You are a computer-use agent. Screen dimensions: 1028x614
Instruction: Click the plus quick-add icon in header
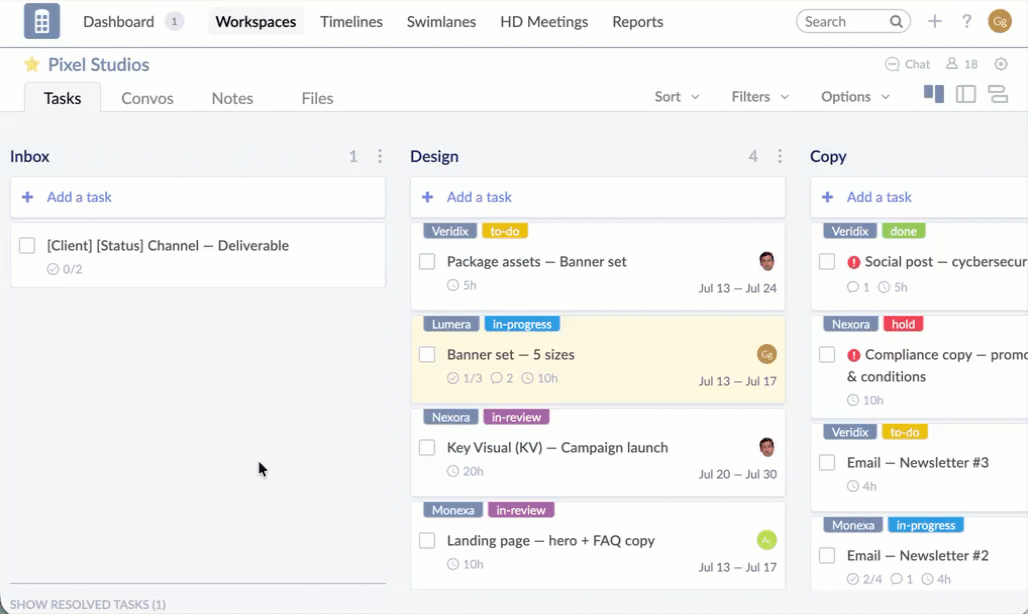coord(934,22)
